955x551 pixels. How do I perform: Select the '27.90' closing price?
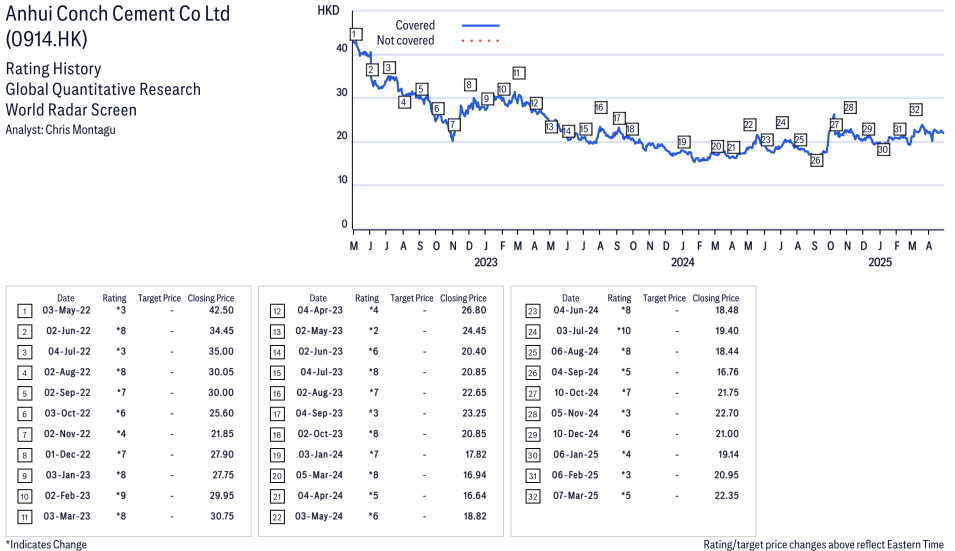click(x=222, y=454)
